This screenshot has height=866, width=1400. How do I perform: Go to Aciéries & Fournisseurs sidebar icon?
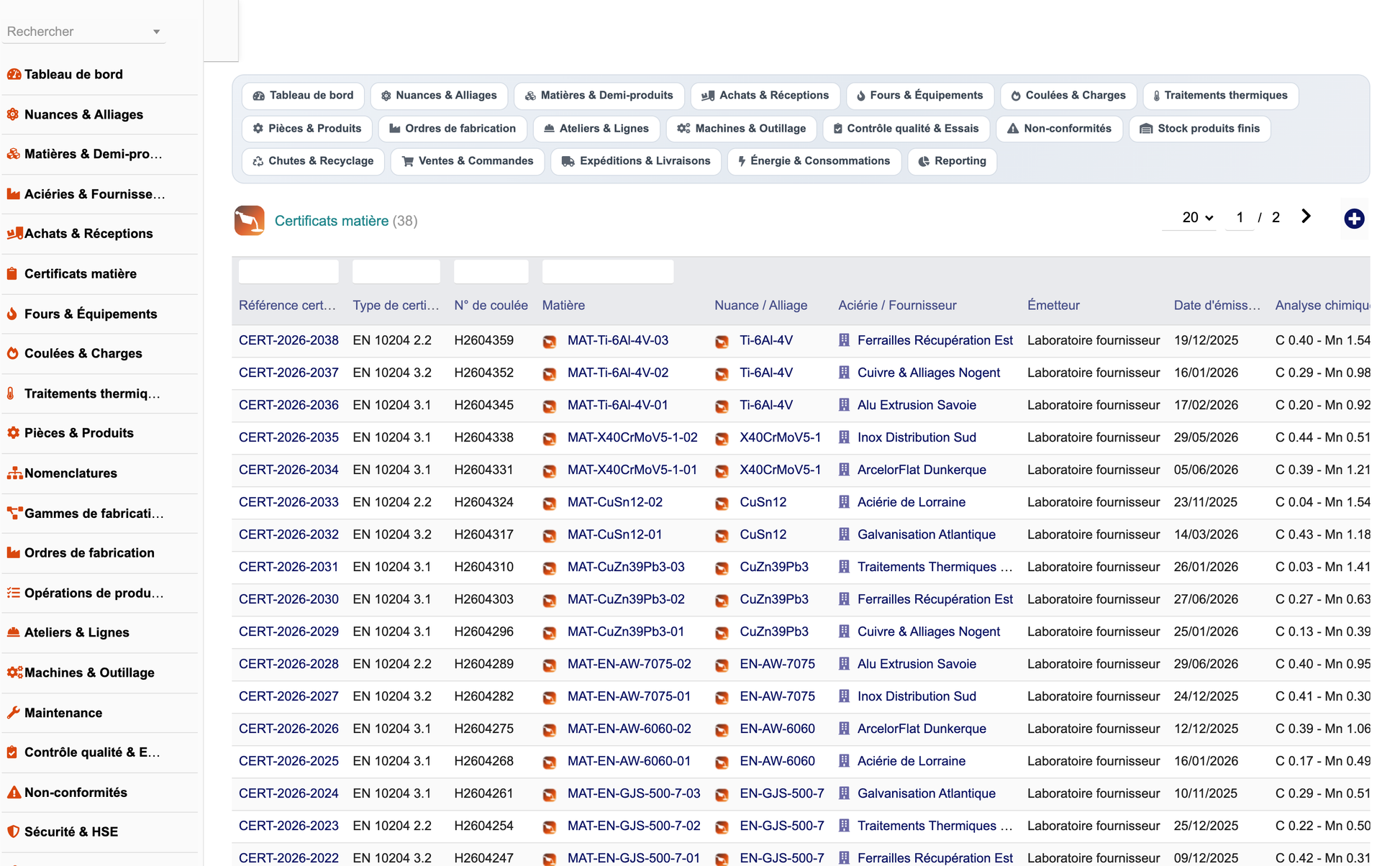coord(13,194)
